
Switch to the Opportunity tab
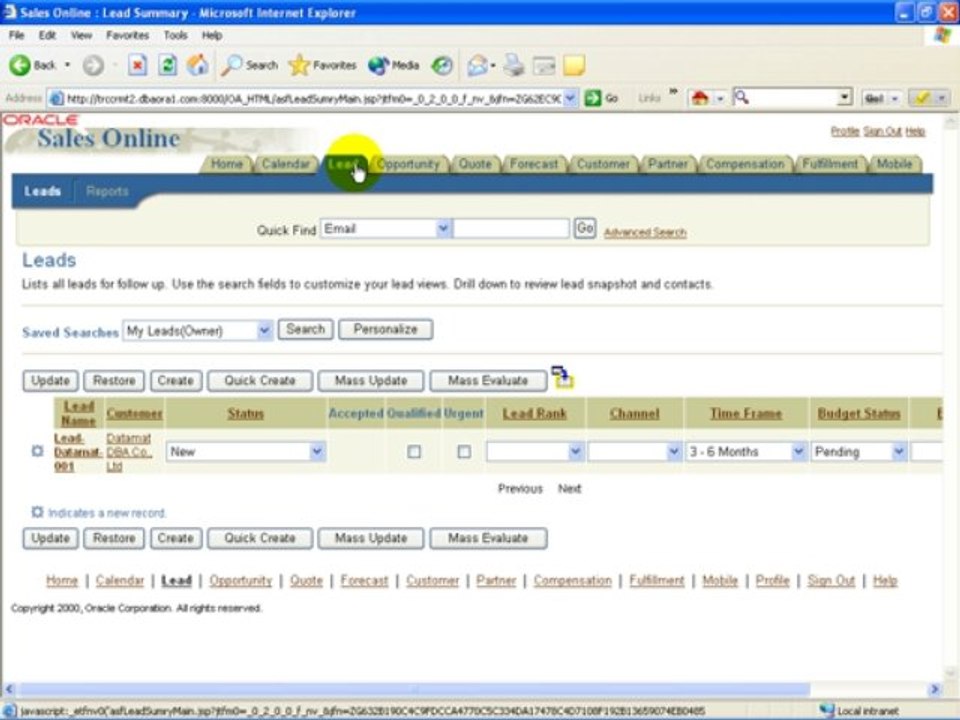click(x=408, y=164)
